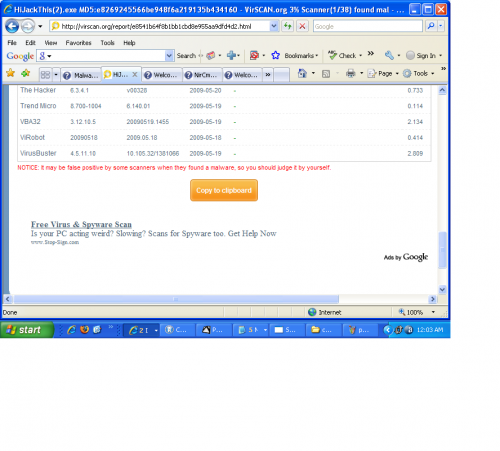Expand hidden system tray icons arrow

387,330
